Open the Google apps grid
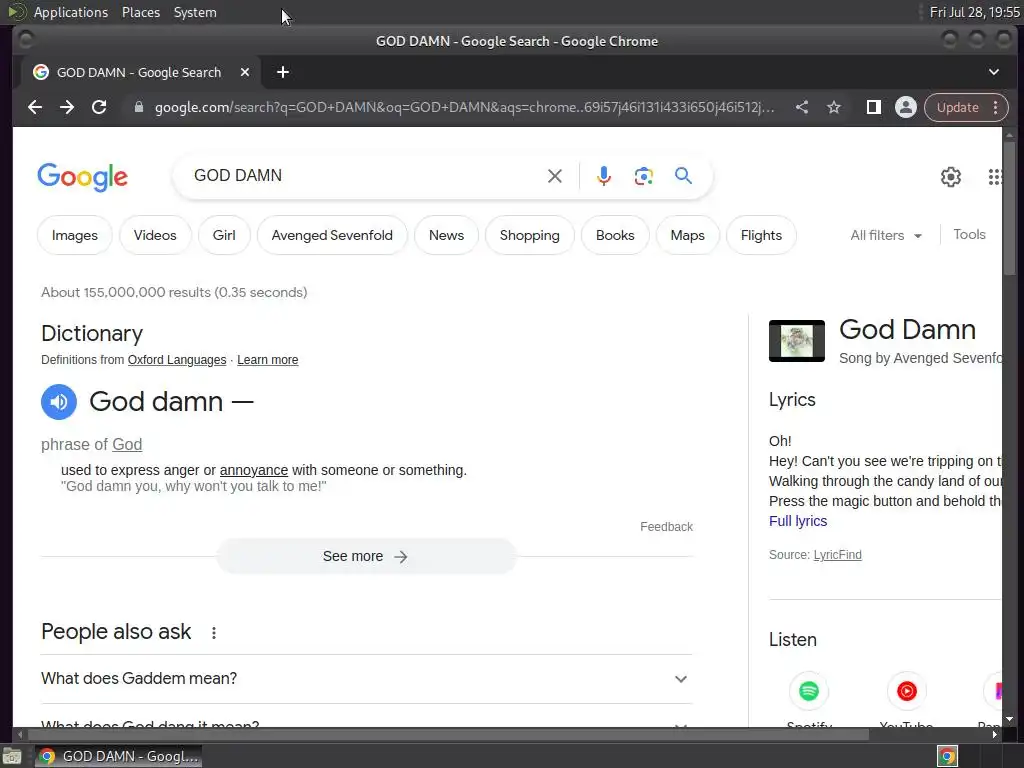Viewport: 1024px width, 768px height. coord(995,176)
